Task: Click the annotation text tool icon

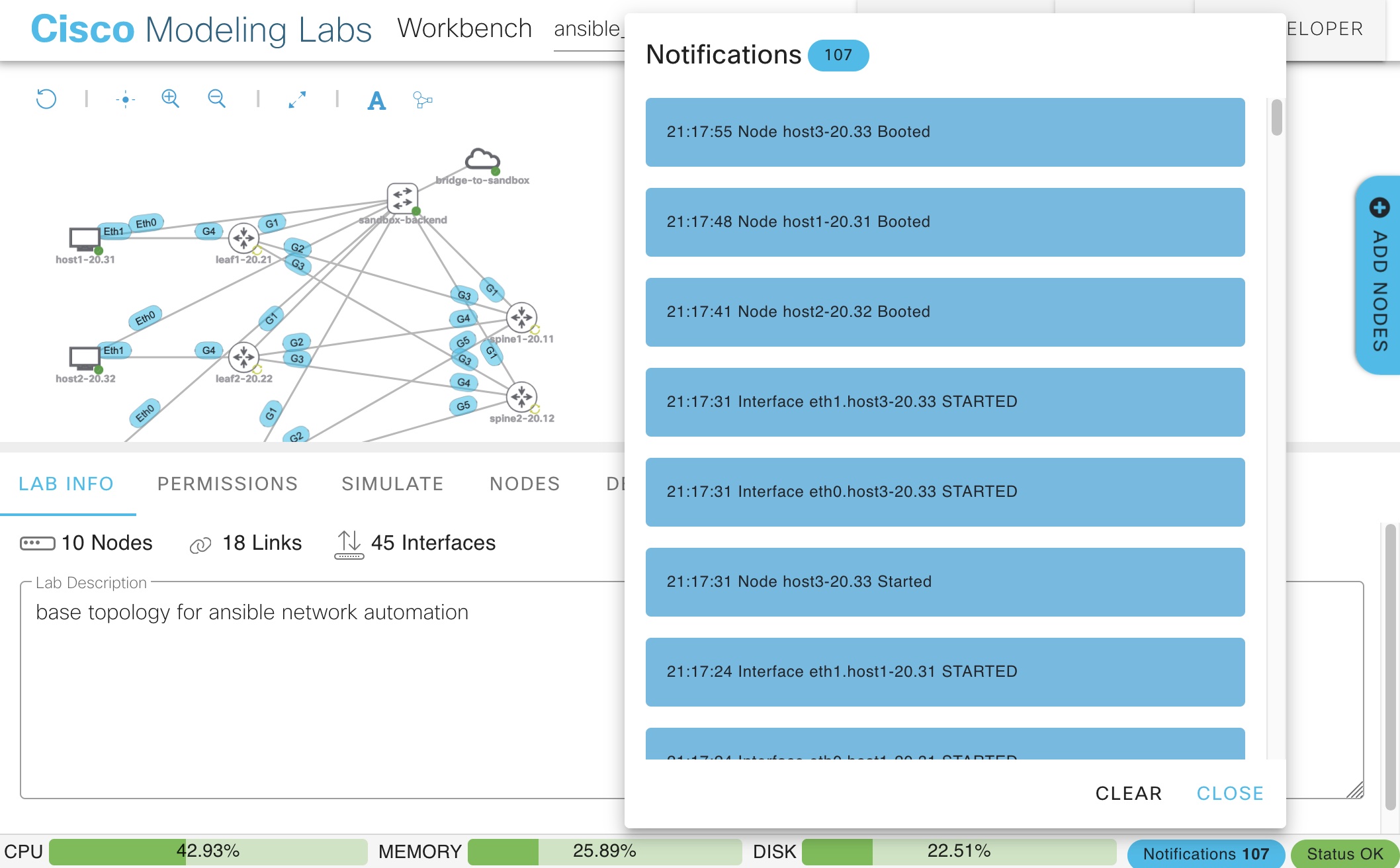Action: pyautogui.click(x=377, y=98)
